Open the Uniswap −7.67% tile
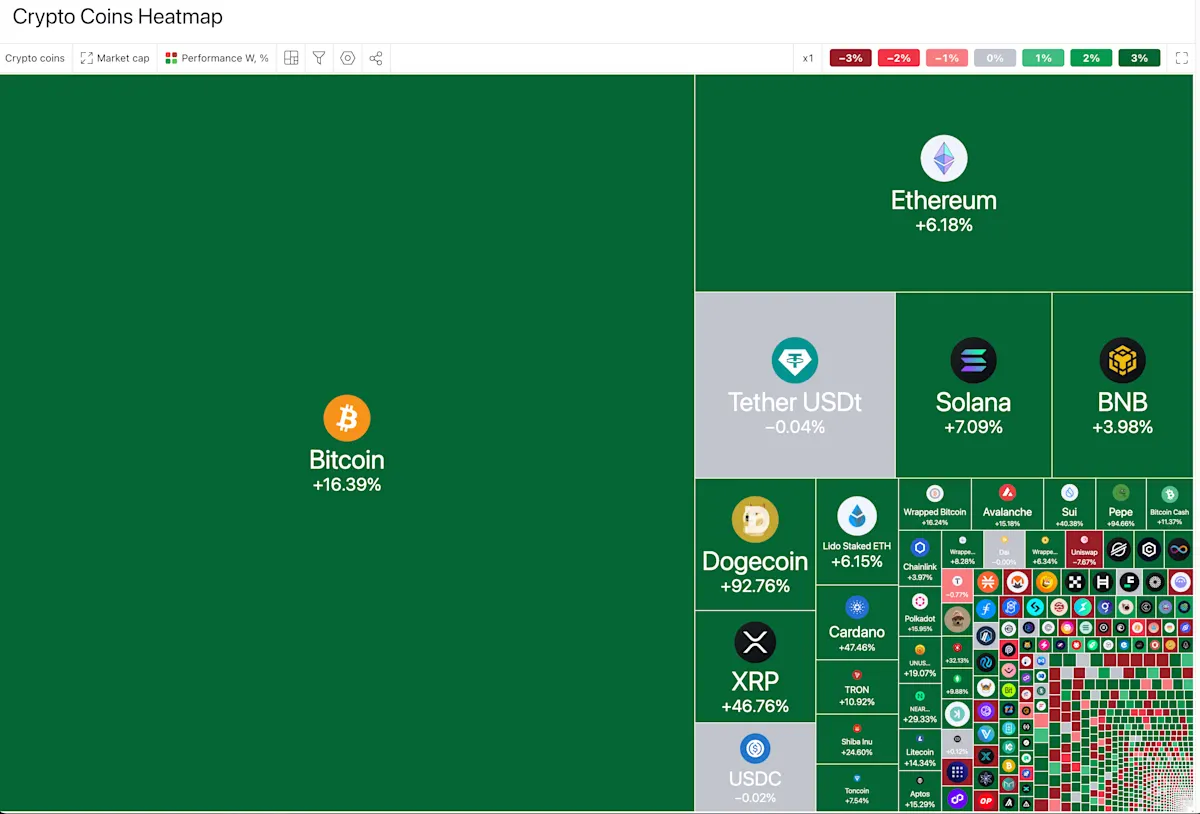The width and height of the screenshot is (1200, 814). [1084, 551]
